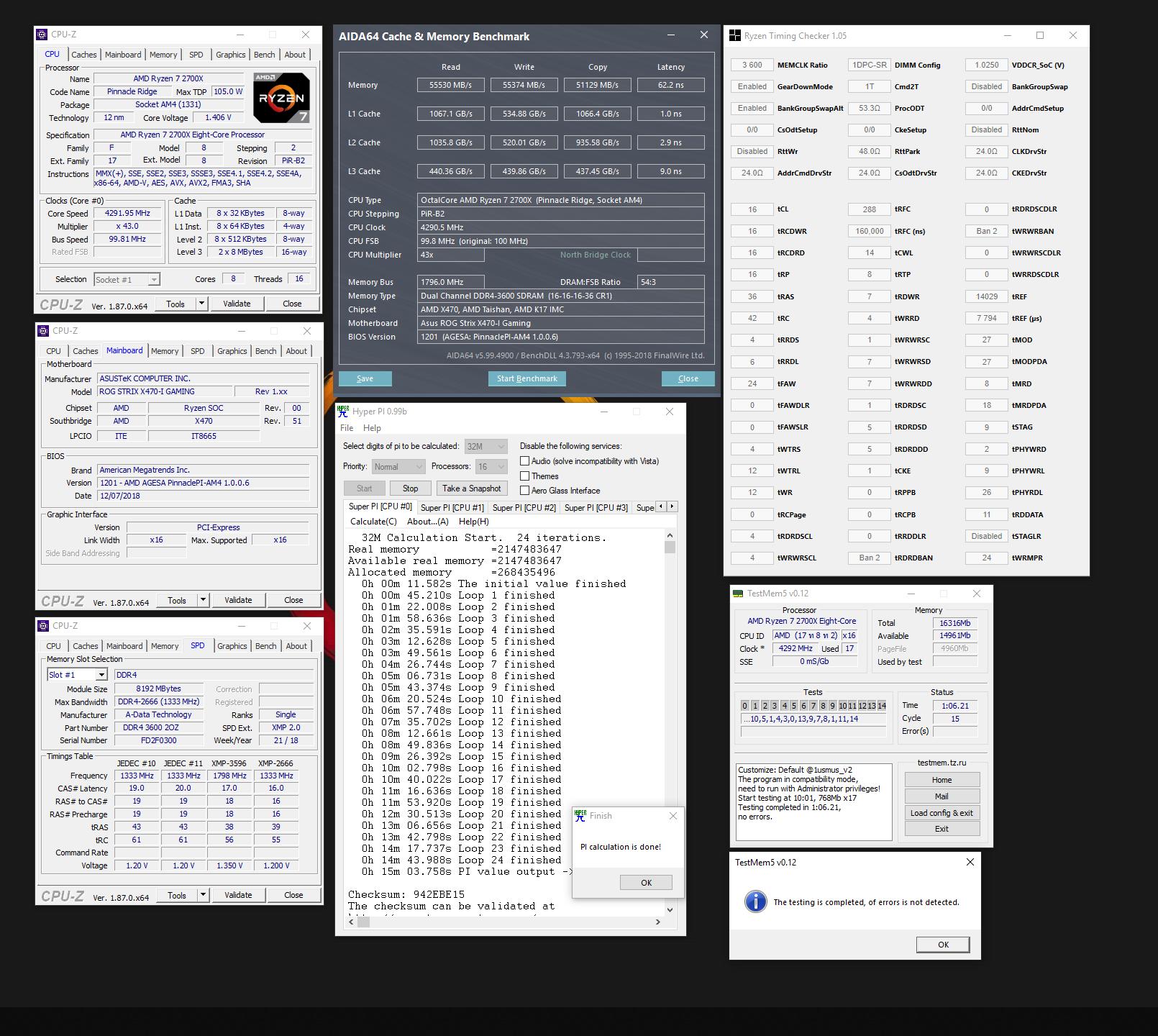Click the Core Speed 4291.95 MHz value
The image size is (1158, 1036).
point(128,213)
